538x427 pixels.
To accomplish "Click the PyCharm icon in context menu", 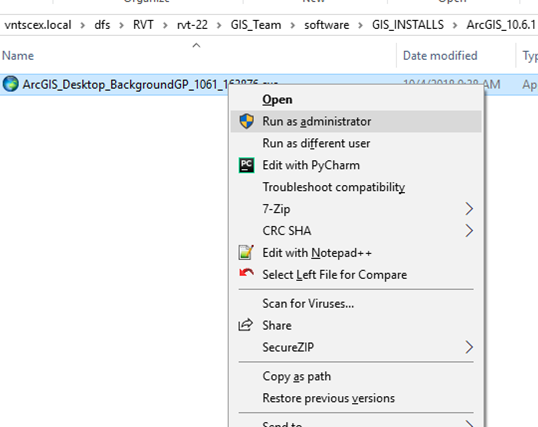I will [x=246, y=165].
